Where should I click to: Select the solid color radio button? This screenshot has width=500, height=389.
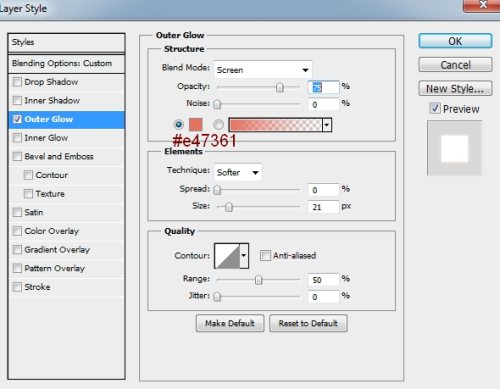click(x=179, y=125)
